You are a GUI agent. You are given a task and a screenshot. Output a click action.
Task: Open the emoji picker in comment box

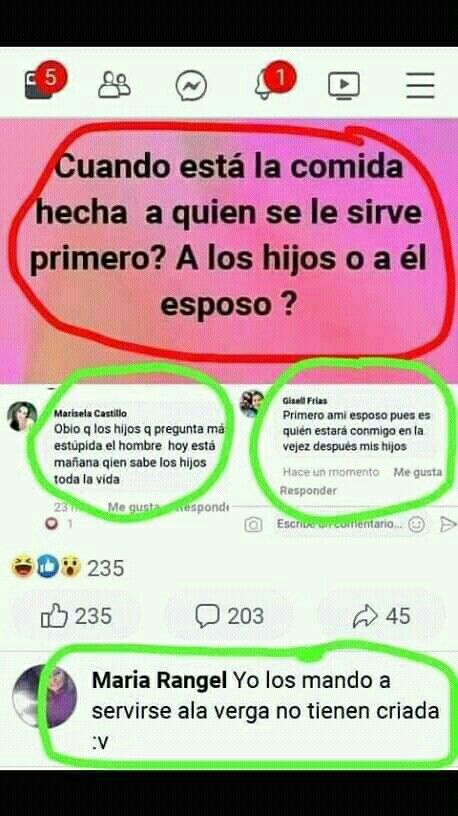[416, 524]
